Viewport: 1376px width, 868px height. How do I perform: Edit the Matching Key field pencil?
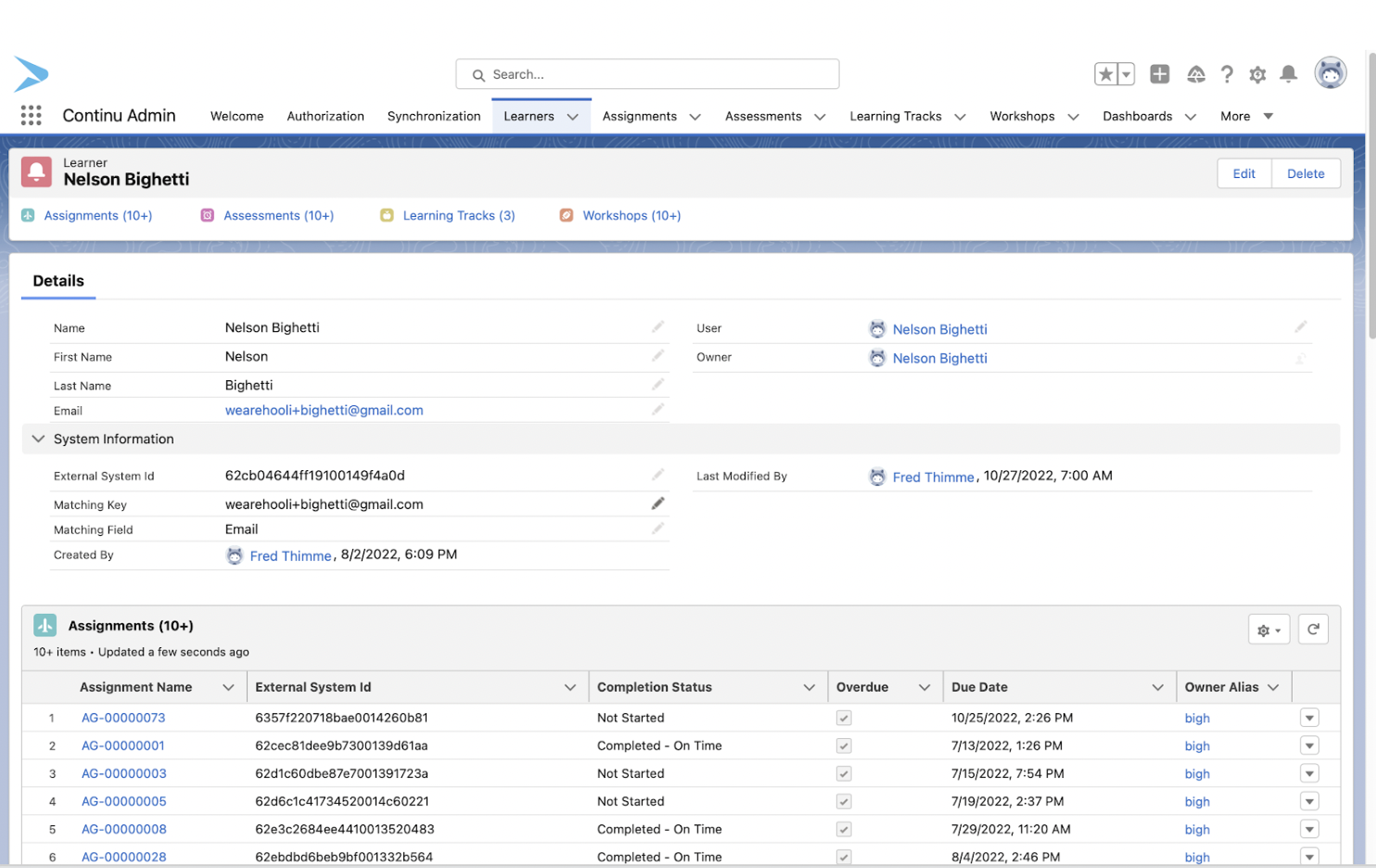[x=657, y=503]
